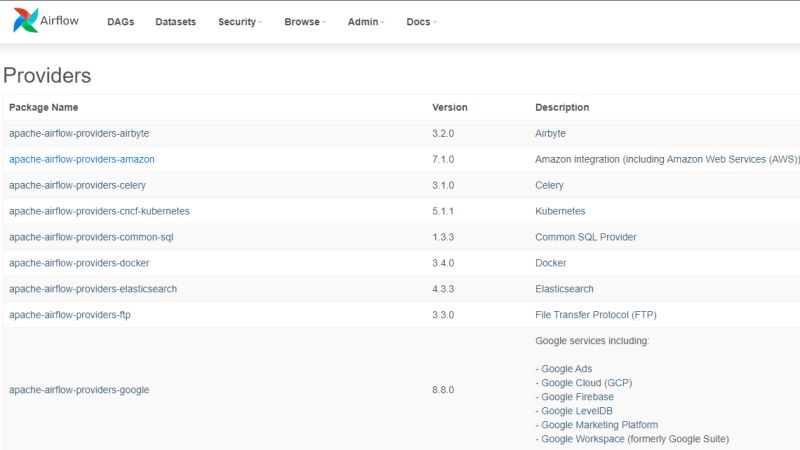Open apache-airflow-providers-elasticsearch package link
Image resolution: width=800 pixels, height=450 pixels.
tap(93, 289)
